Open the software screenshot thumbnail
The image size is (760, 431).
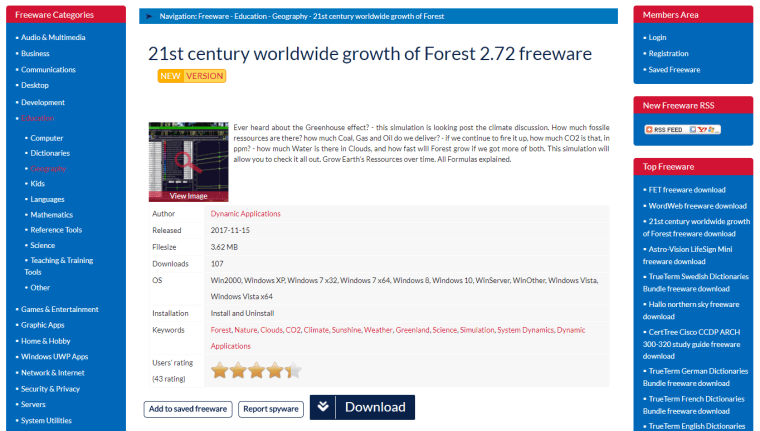point(189,161)
